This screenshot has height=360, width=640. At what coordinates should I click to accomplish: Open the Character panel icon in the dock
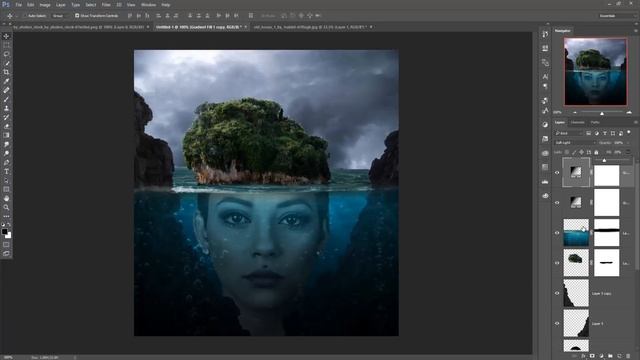click(x=545, y=76)
